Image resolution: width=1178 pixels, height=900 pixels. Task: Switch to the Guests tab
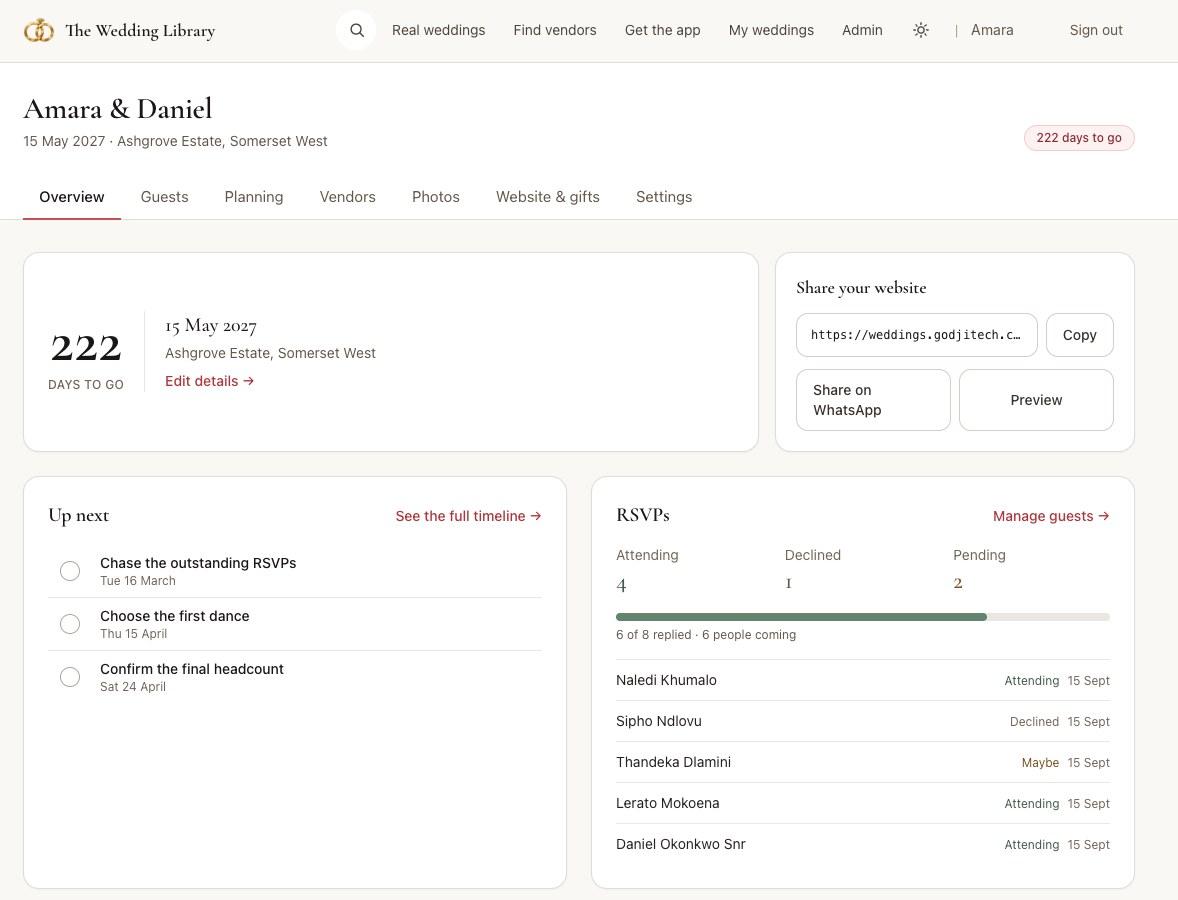[165, 197]
